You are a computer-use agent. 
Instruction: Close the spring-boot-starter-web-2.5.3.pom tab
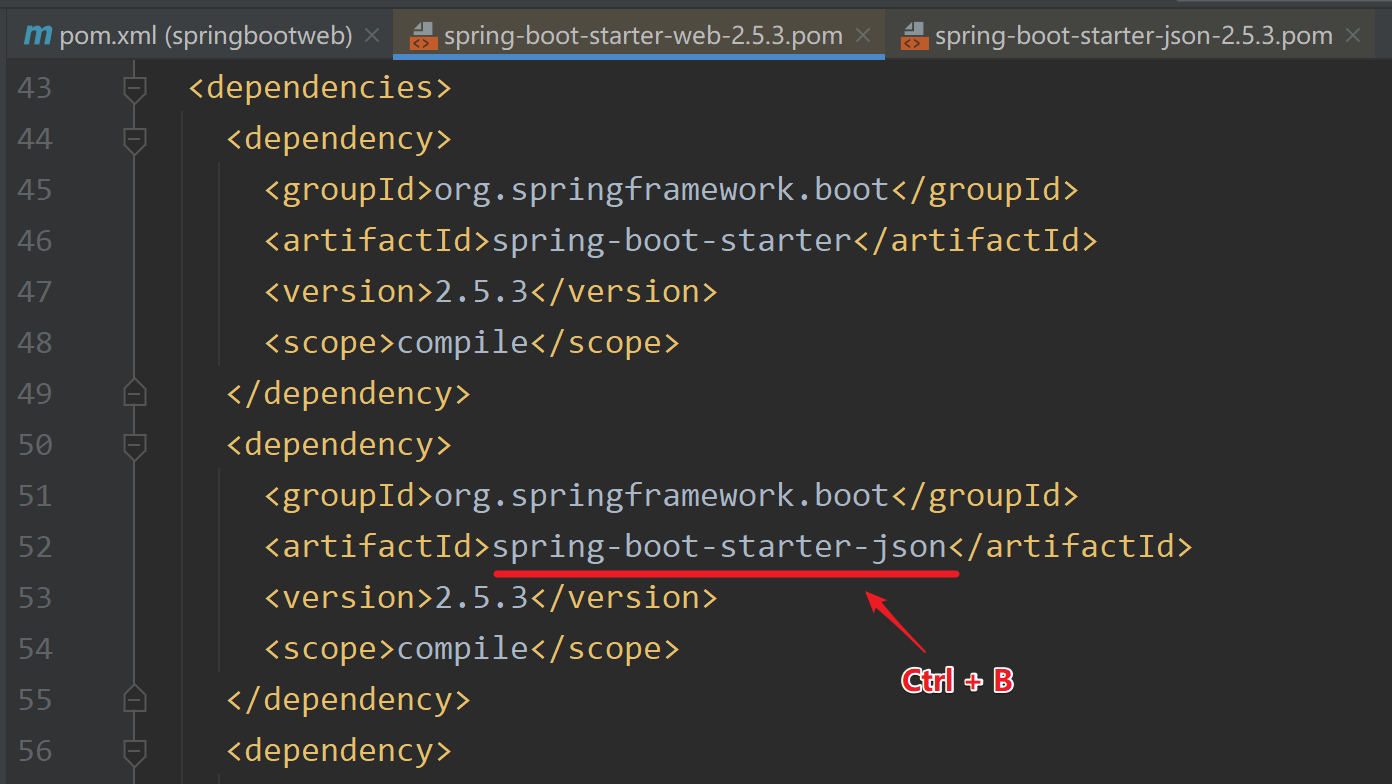(x=862, y=36)
